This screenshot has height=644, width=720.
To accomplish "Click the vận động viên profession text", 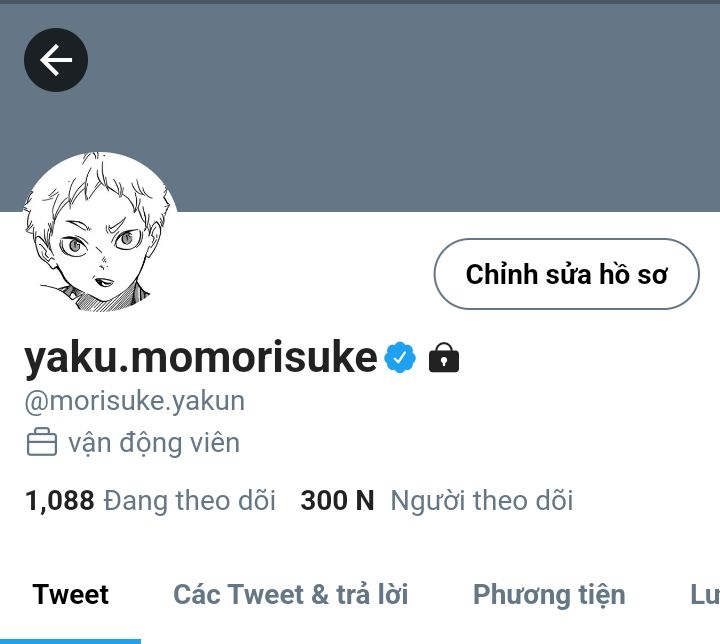I will 154,443.
